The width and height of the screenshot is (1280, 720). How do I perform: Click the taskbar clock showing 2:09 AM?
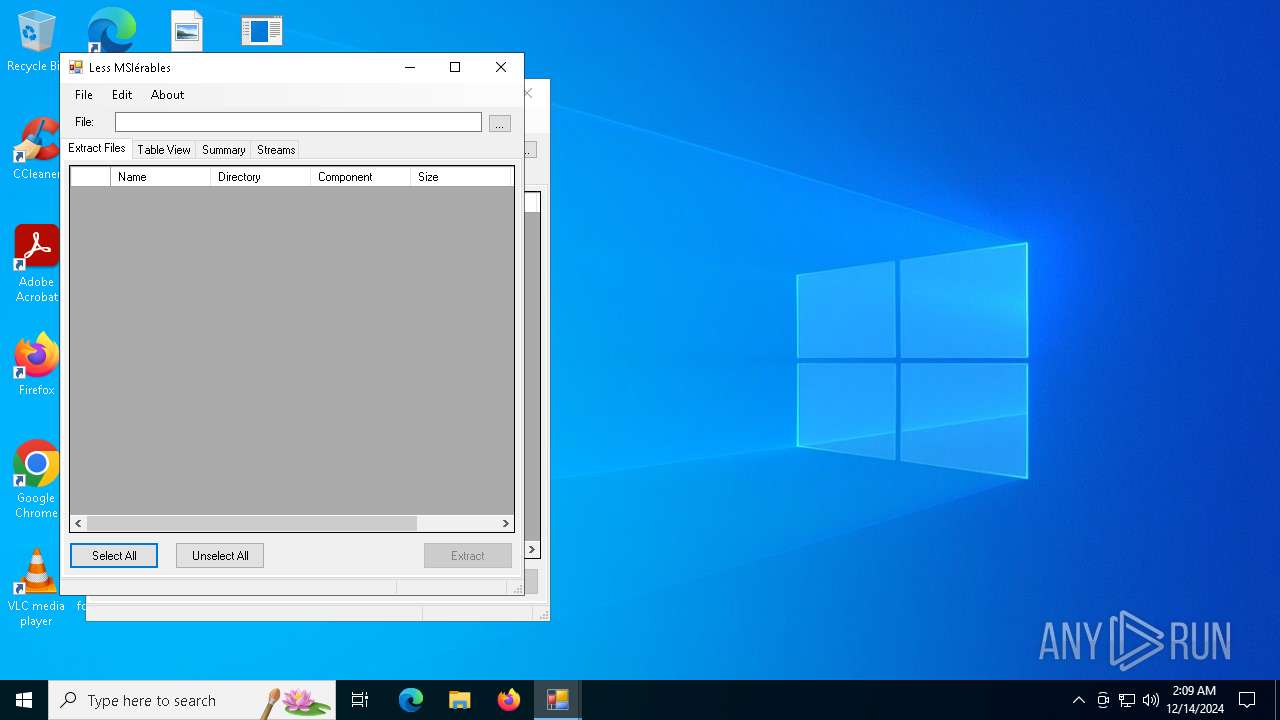coord(1195,700)
